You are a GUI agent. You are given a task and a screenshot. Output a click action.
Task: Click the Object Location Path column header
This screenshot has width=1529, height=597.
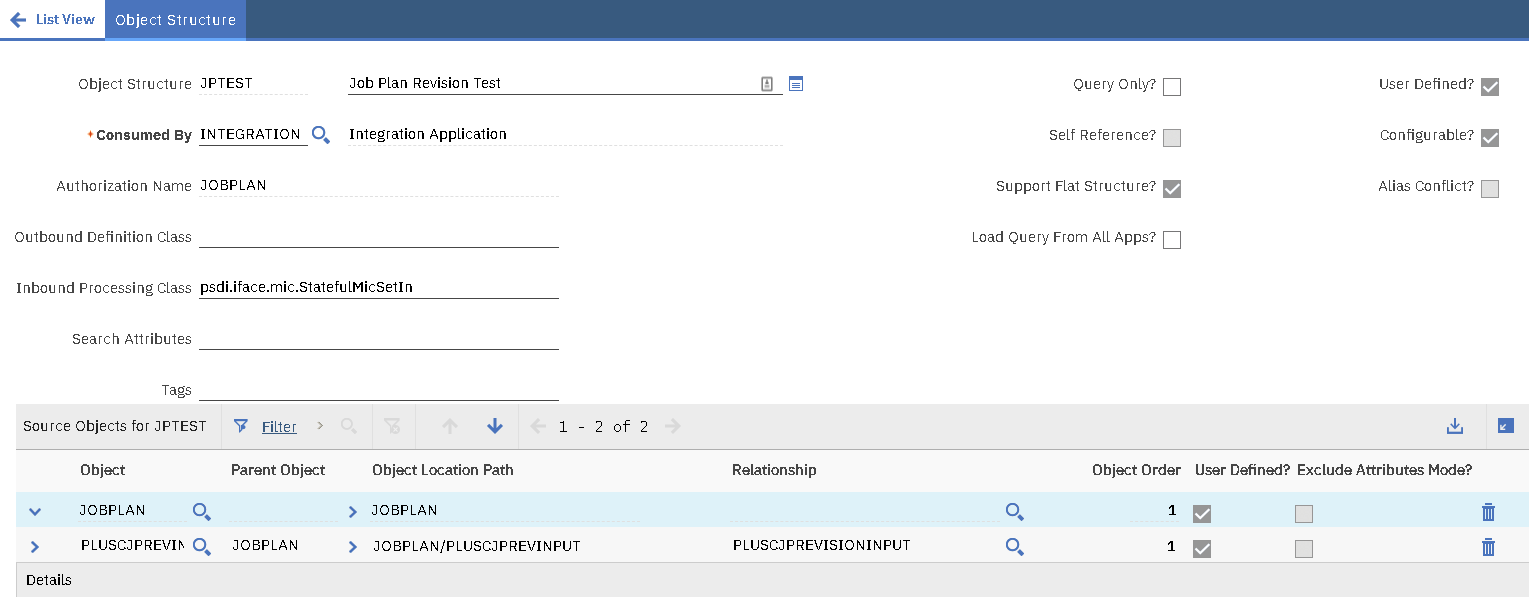coord(443,470)
